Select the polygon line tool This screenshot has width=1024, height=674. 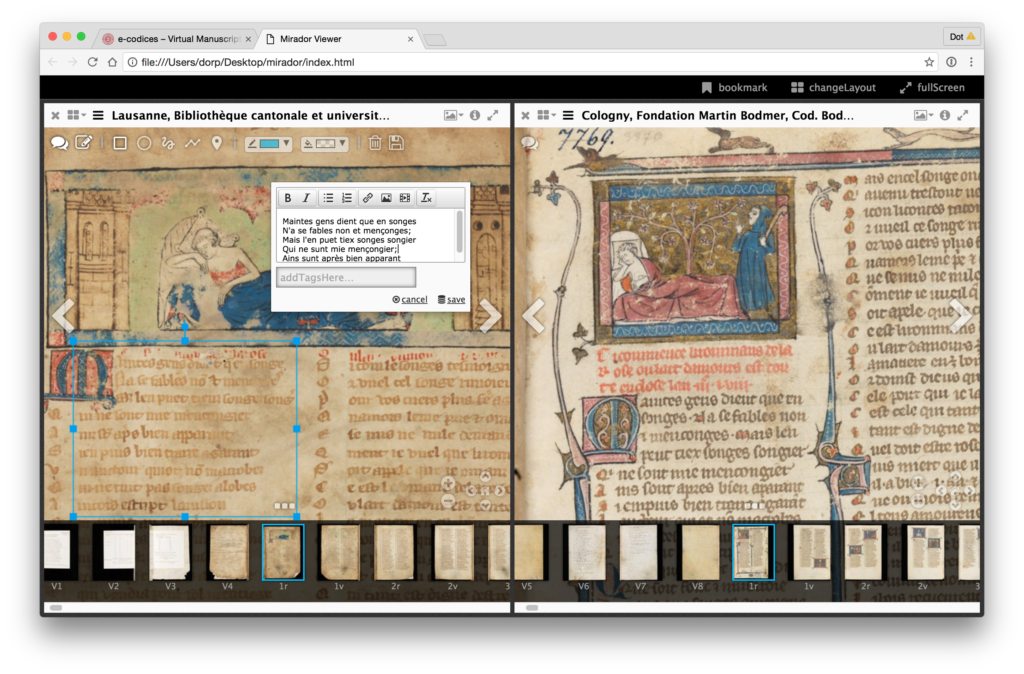point(192,142)
